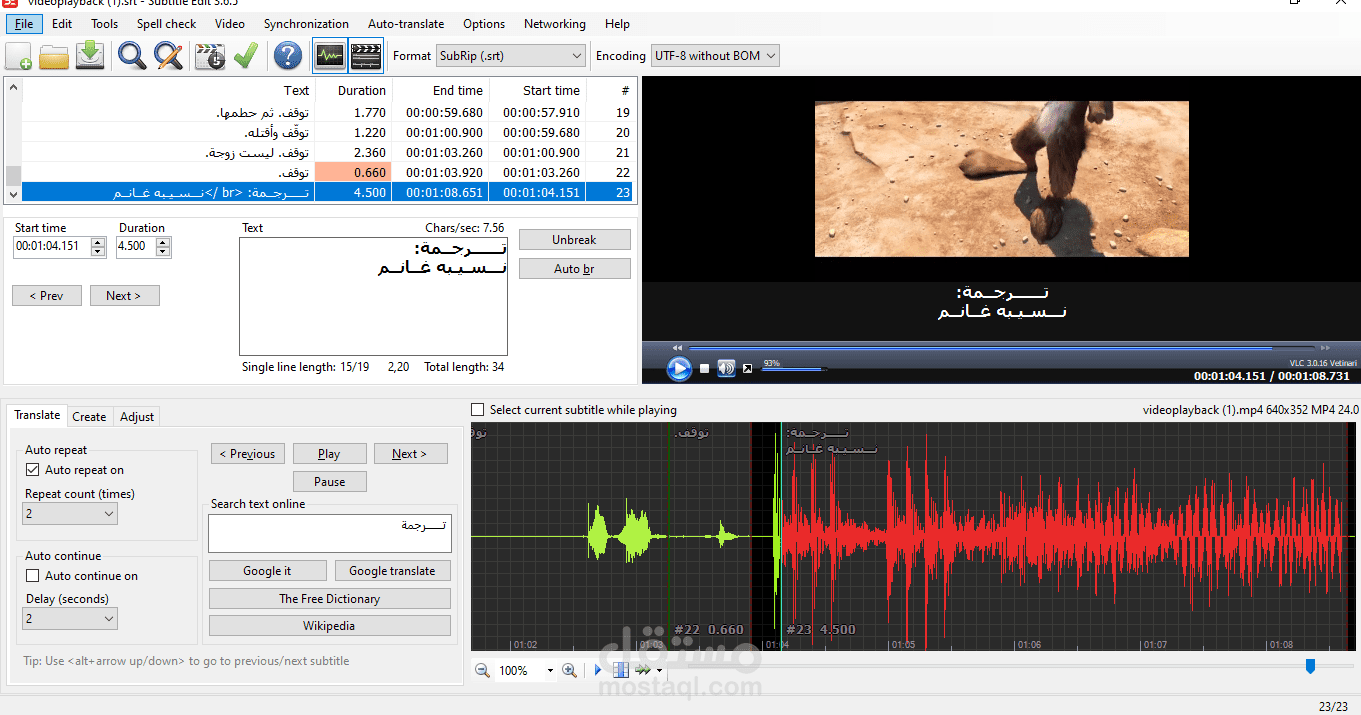Play selection with small blue triangle
This screenshot has width=1361, height=715.
[x=599, y=670]
